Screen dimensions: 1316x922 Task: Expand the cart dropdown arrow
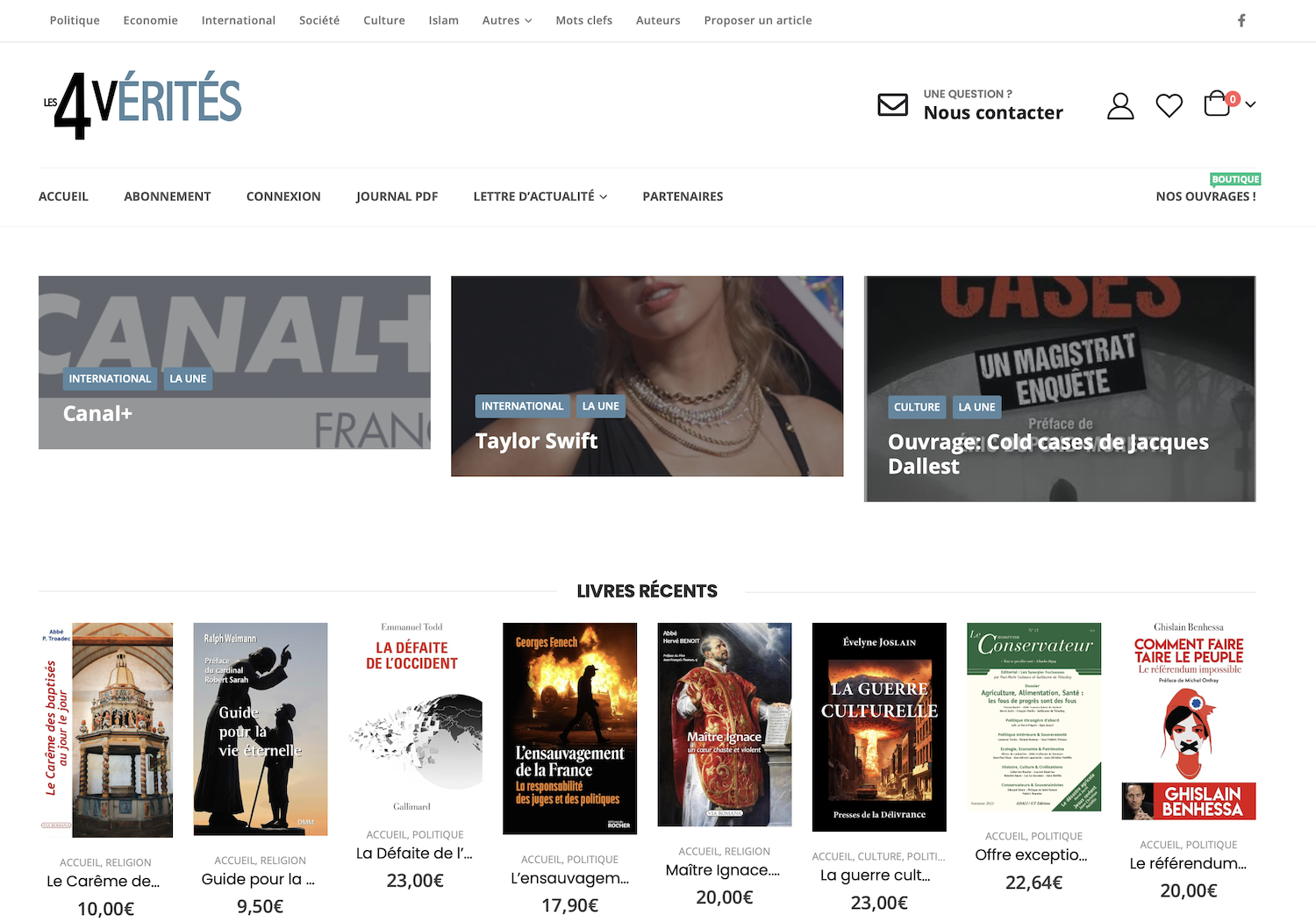(1250, 104)
